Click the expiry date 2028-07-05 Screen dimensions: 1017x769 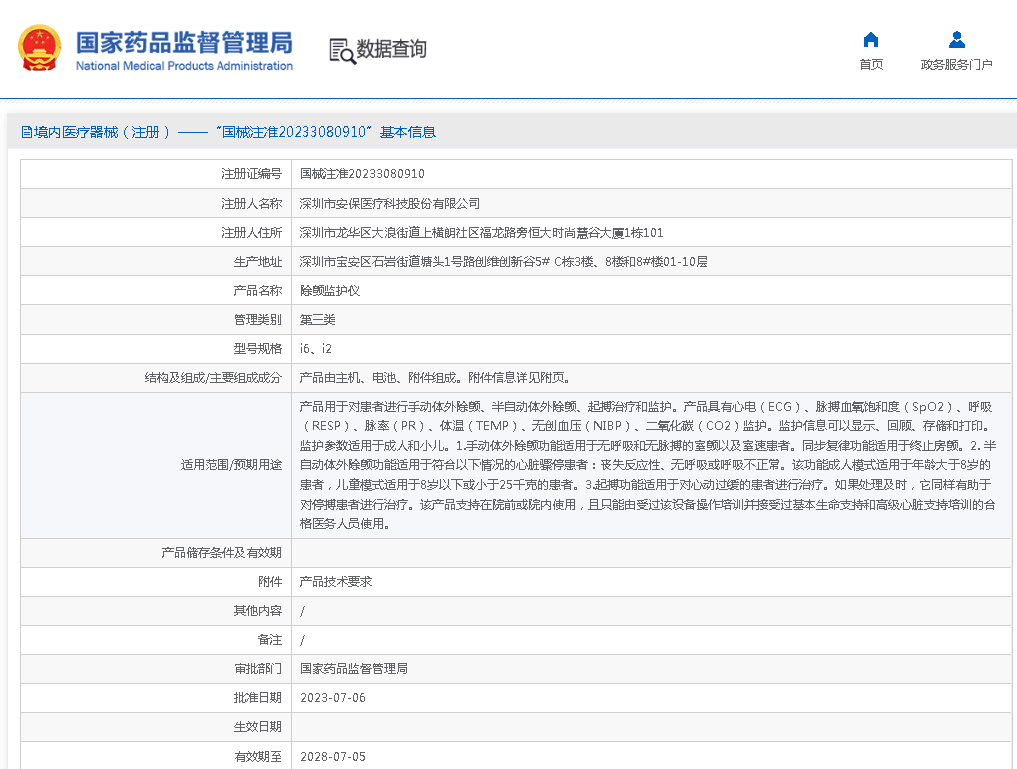[x=333, y=756]
